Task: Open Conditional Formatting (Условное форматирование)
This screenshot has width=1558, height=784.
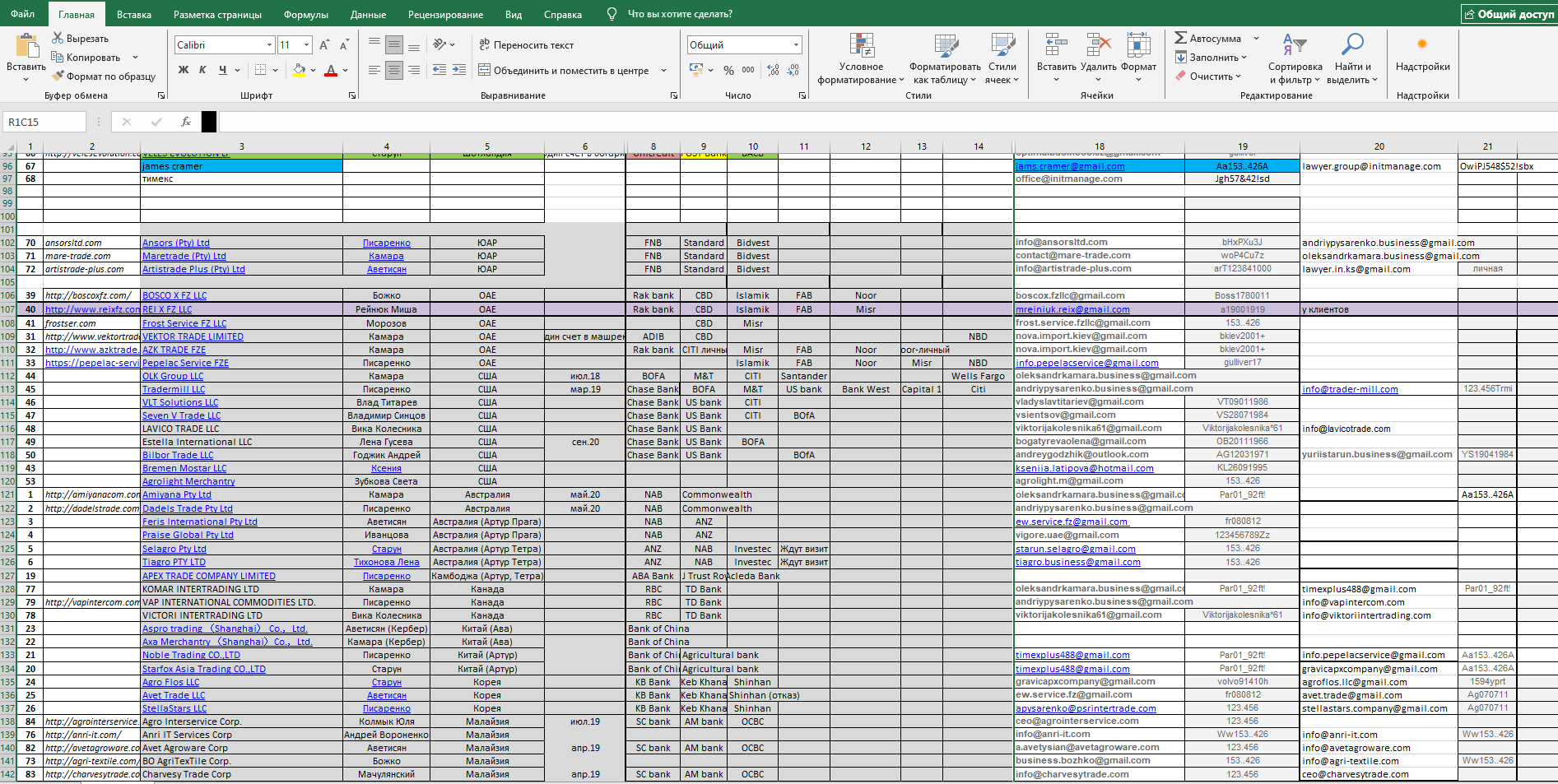Action: pyautogui.click(x=861, y=58)
